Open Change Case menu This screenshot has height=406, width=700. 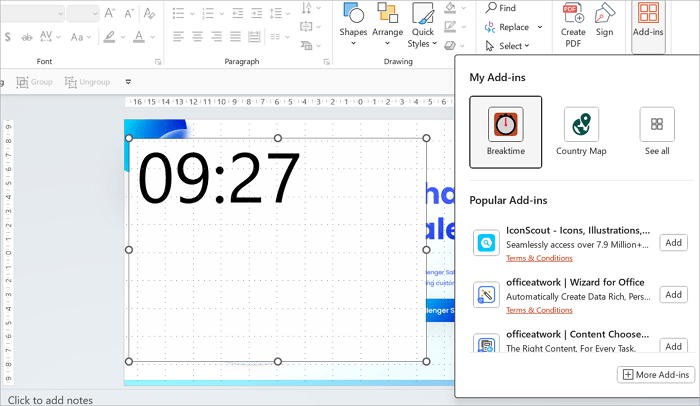tap(81, 37)
